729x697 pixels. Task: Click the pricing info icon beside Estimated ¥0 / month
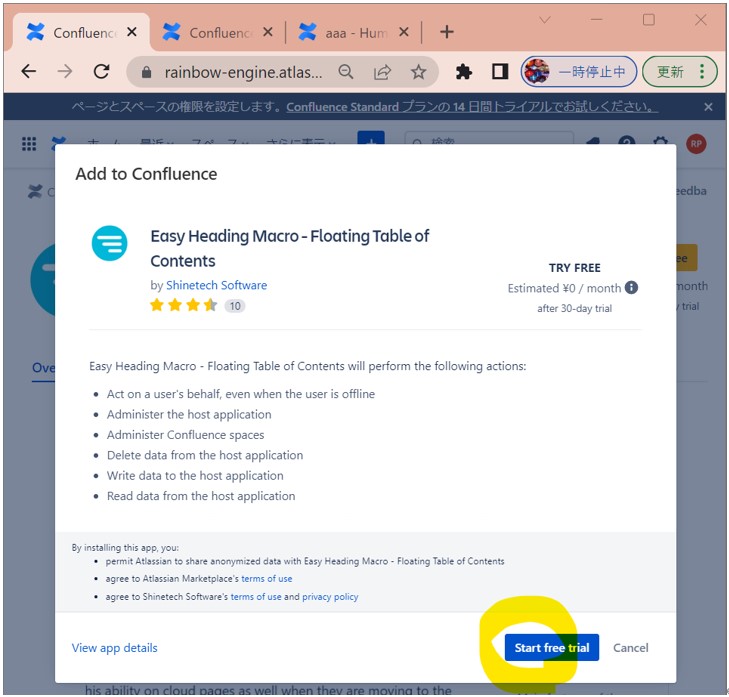(x=631, y=288)
